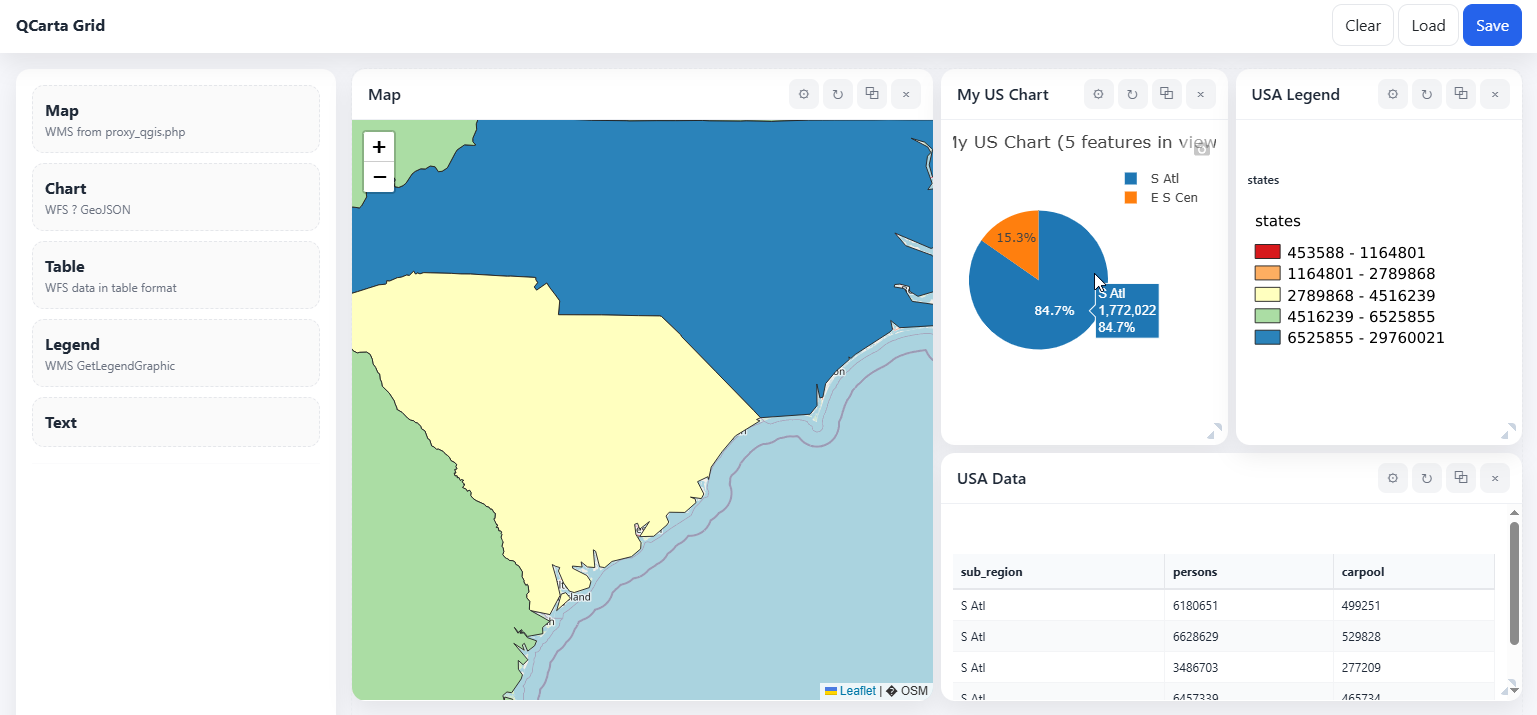1537x715 pixels.
Task: Refresh the My US Chart panel
Action: click(1132, 94)
